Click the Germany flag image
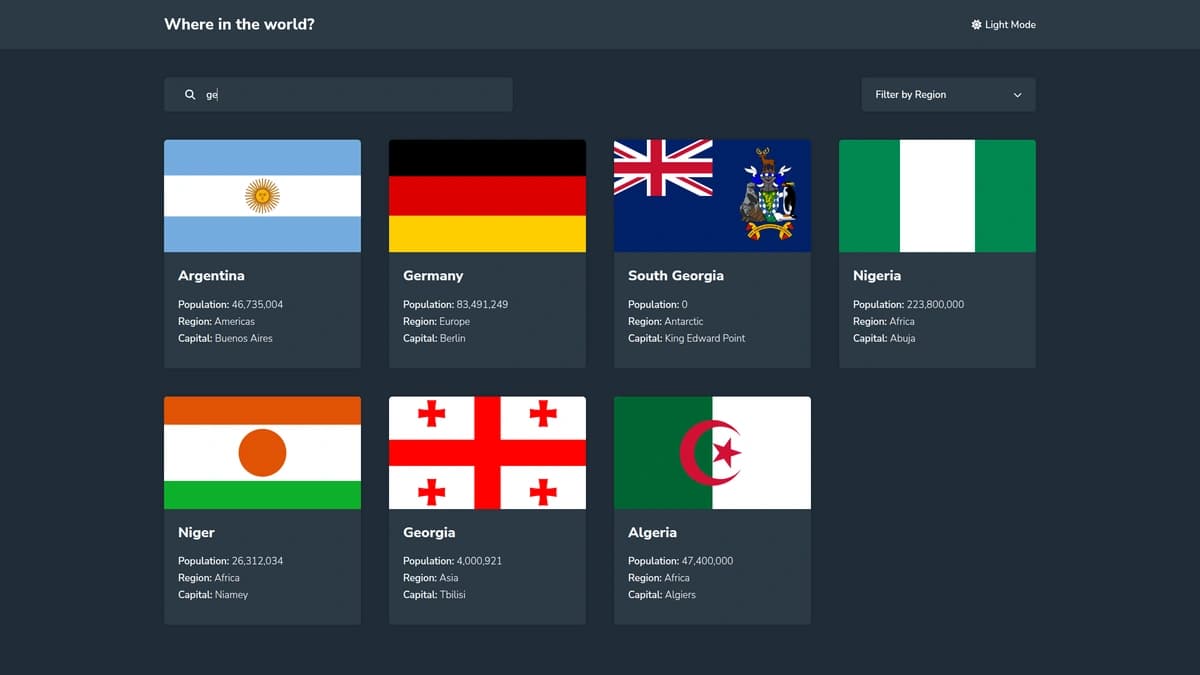This screenshot has width=1200, height=675. tap(487, 195)
